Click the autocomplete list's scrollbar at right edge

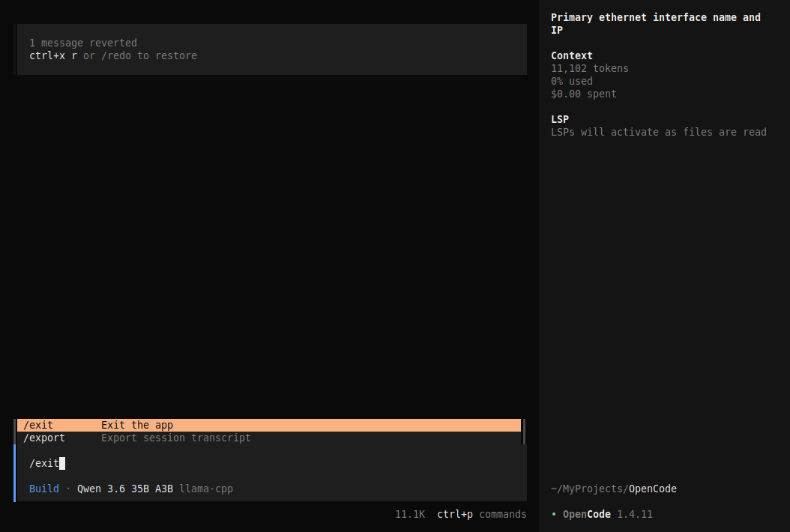click(523, 432)
